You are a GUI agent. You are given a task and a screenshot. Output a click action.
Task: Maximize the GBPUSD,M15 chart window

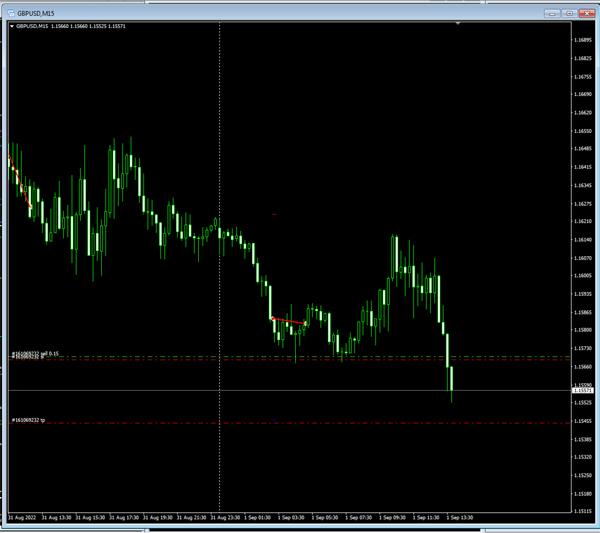[x=569, y=13]
